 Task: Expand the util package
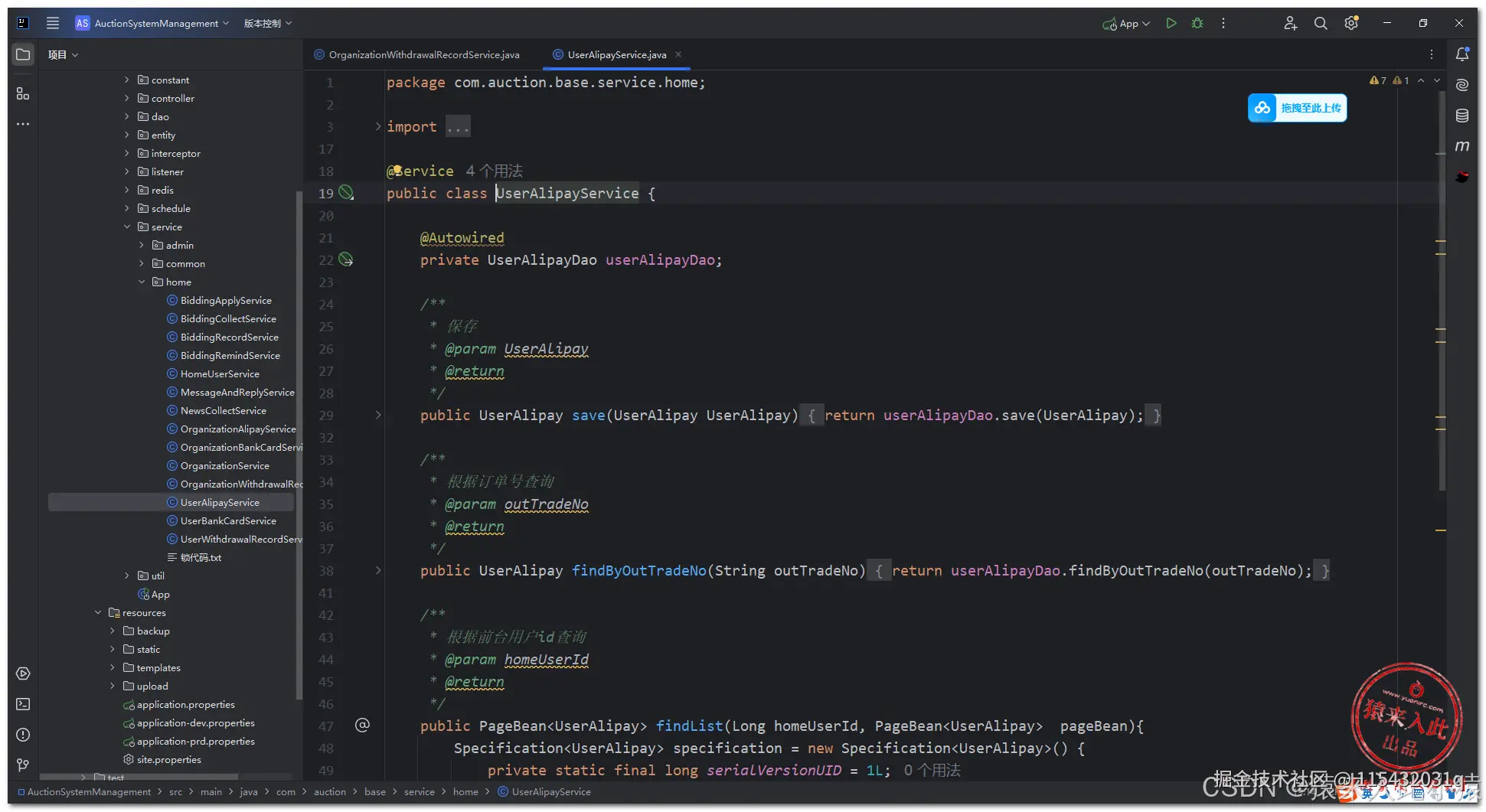127,576
